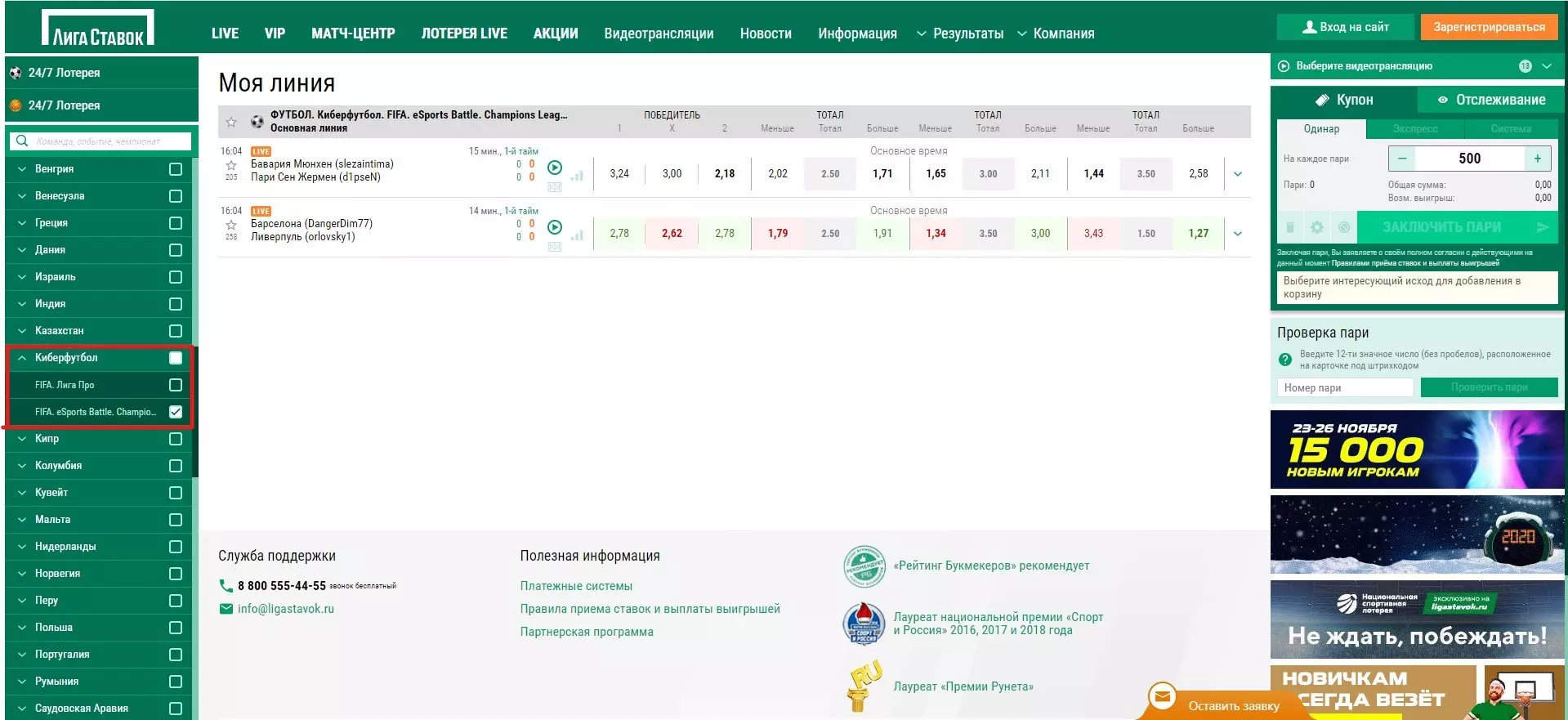Play video stream for the Барселона match
This screenshot has width=1568, height=720.
coord(554,227)
